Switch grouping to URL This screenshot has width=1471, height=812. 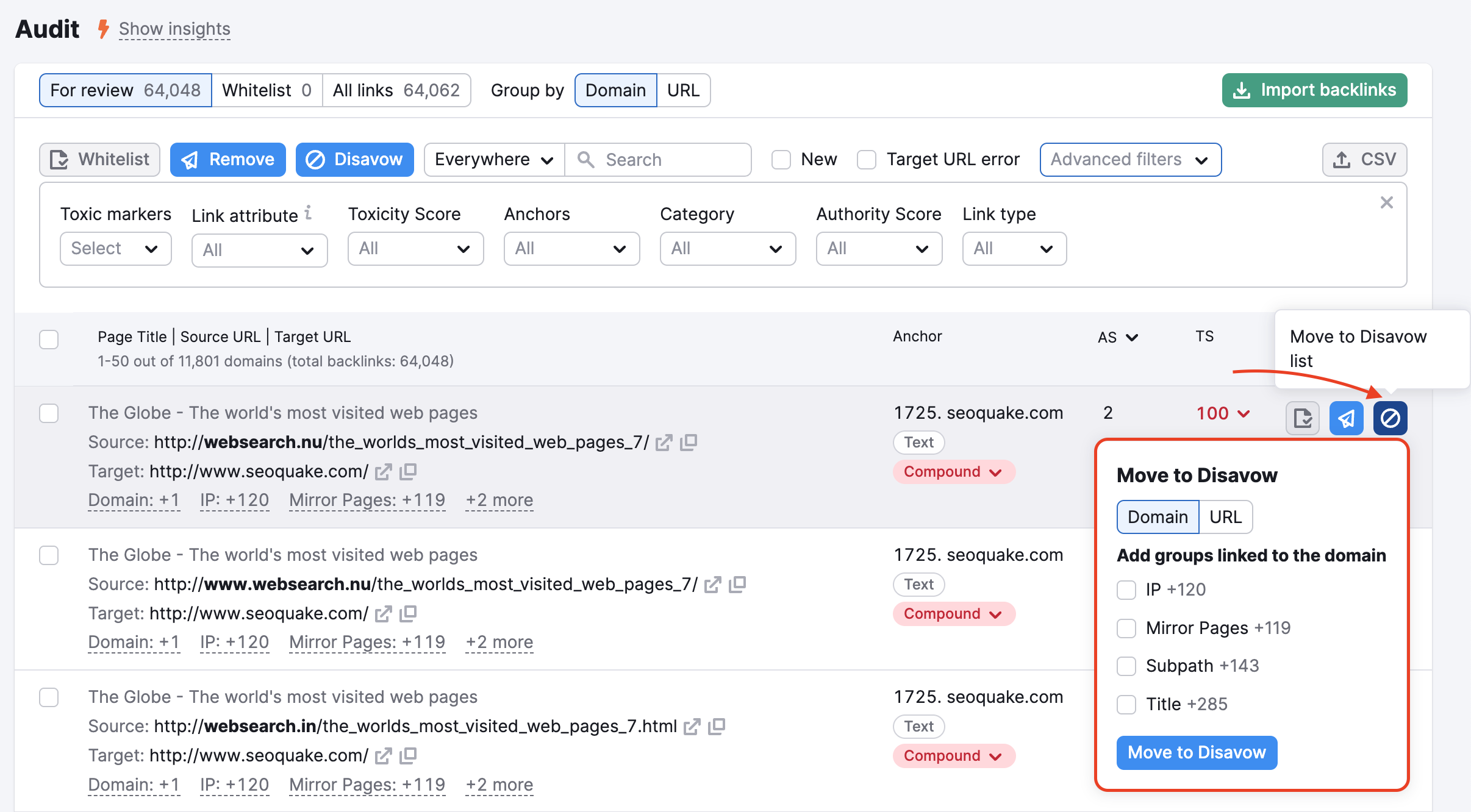(683, 90)
